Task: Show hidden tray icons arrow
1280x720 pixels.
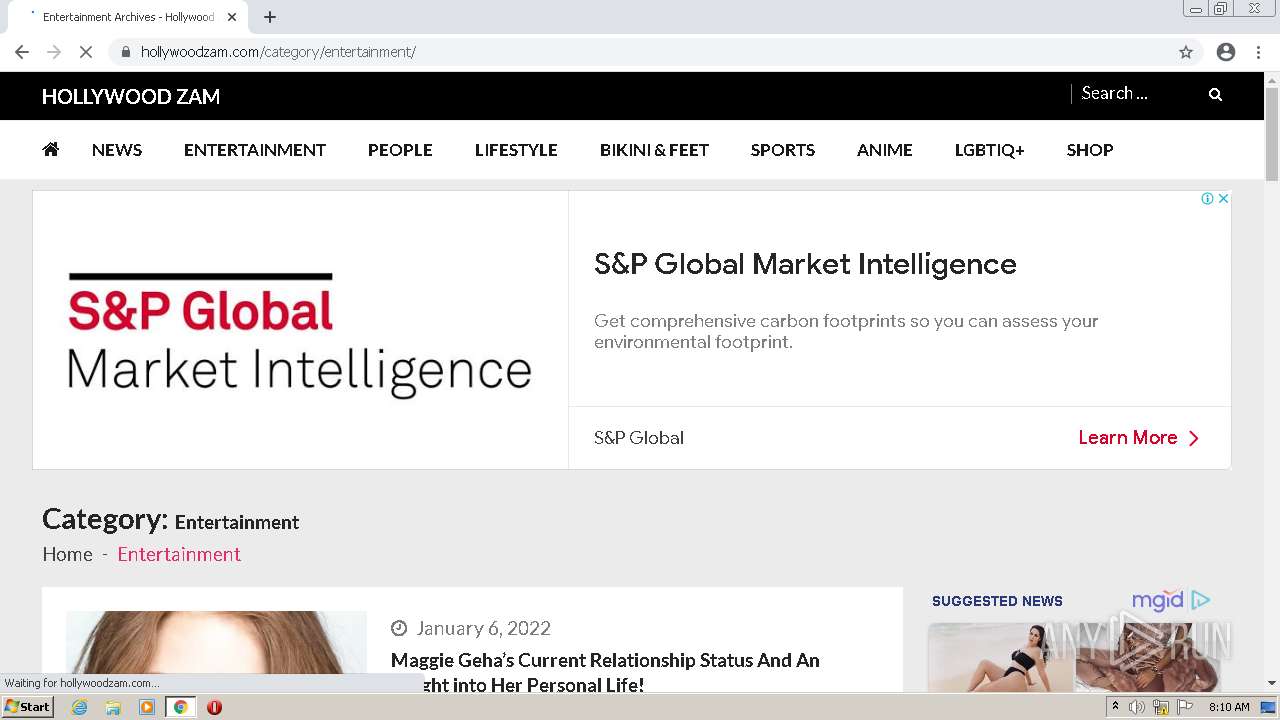Action: [1115, 707]
